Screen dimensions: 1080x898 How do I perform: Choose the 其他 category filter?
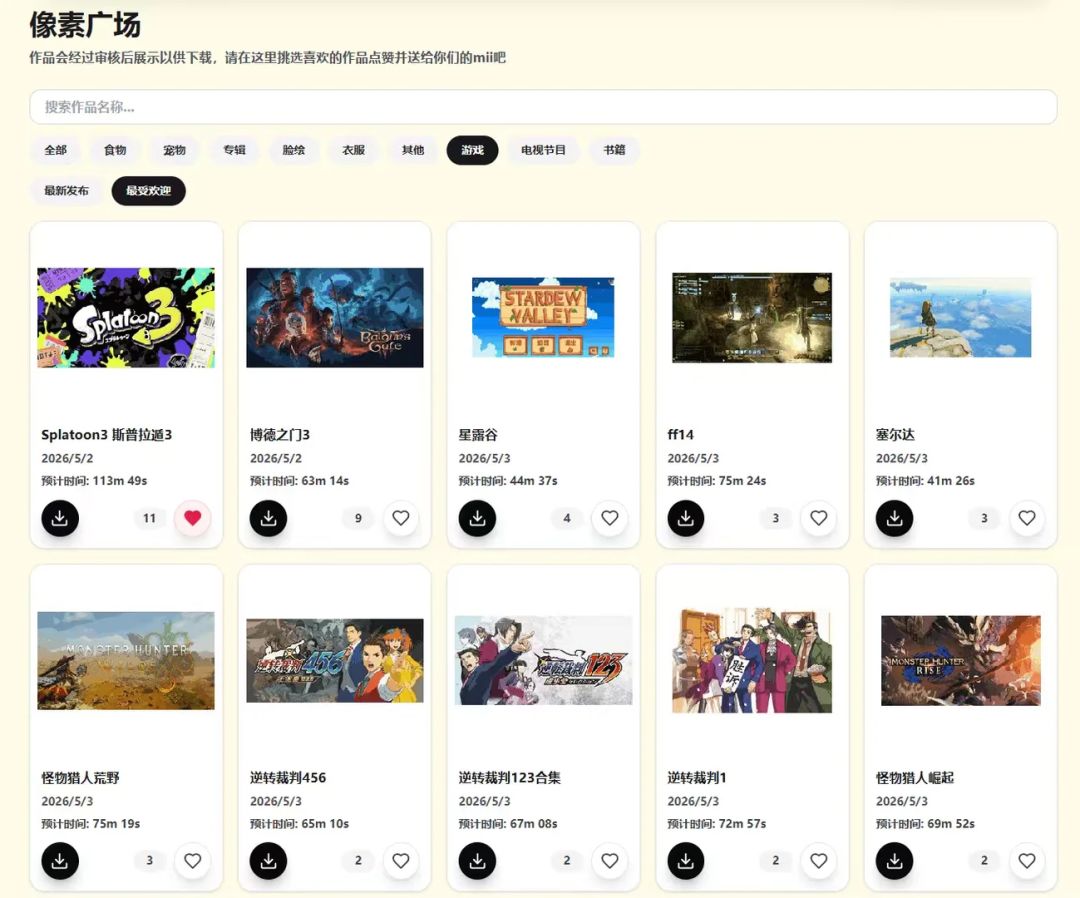413,150
